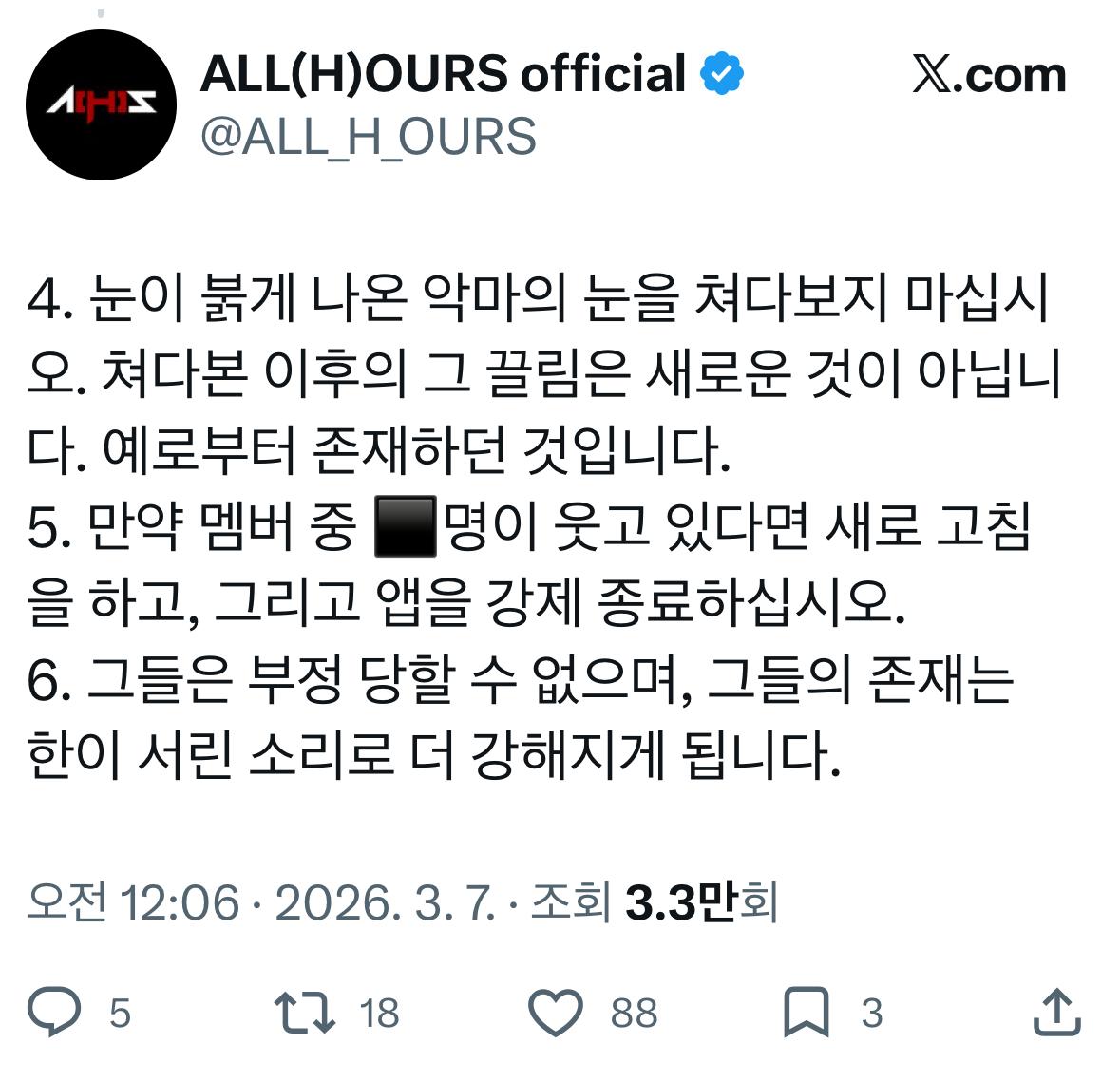Click the black censored square in item 5
The width and height of the screenshot is (1120, 1081).
[406, 526]
